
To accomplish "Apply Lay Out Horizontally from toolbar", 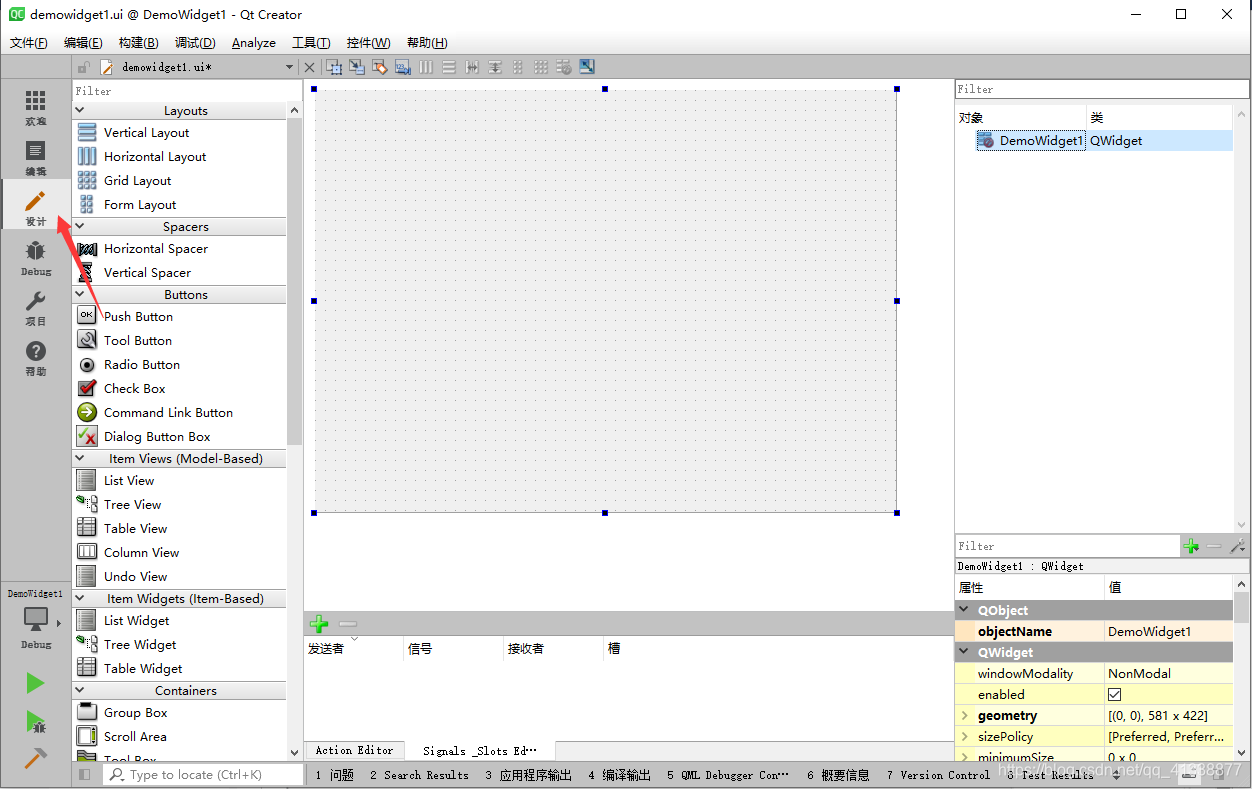I will pos(426,67).
